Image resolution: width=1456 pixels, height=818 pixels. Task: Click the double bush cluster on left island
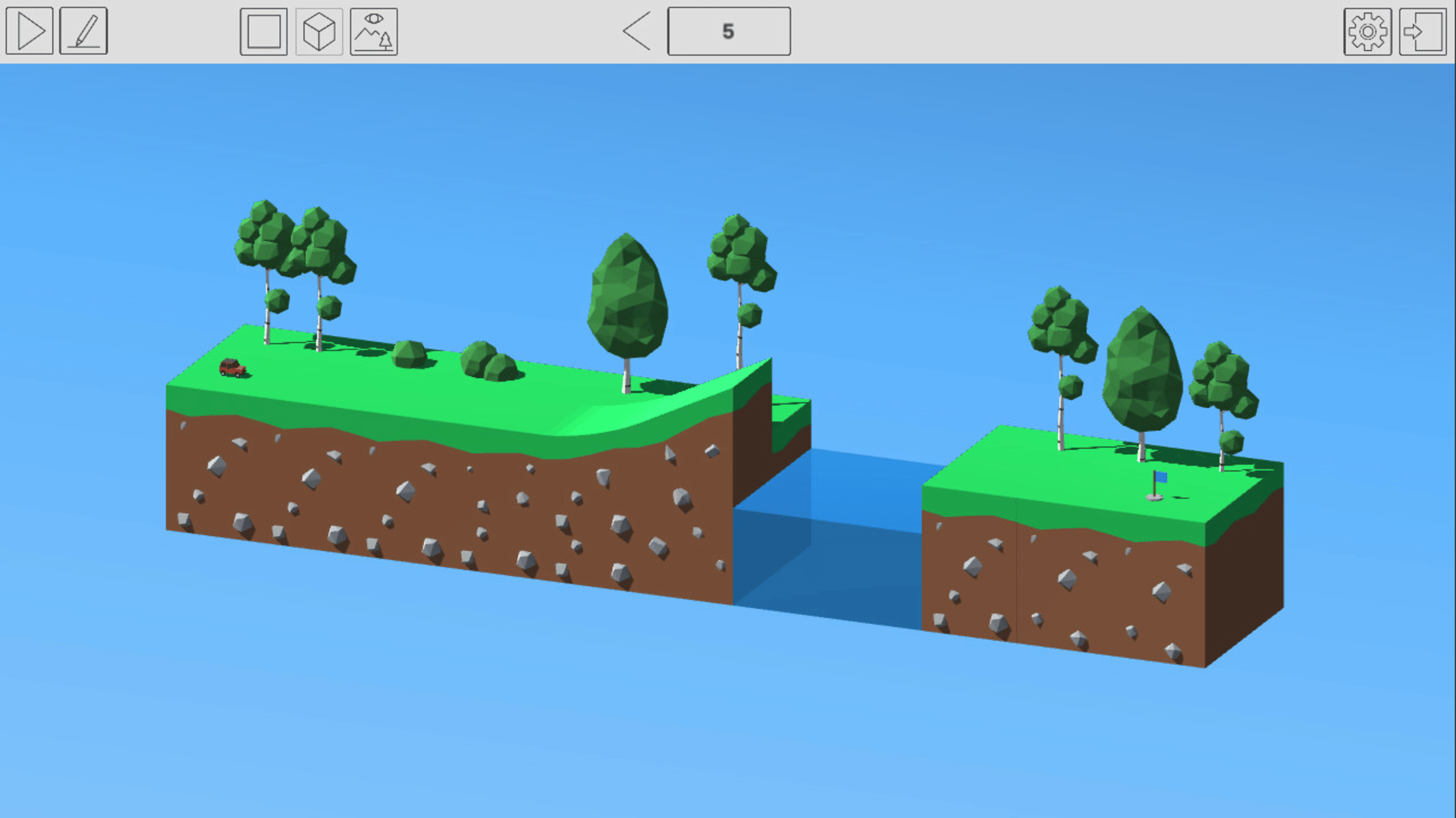point(489,362)
